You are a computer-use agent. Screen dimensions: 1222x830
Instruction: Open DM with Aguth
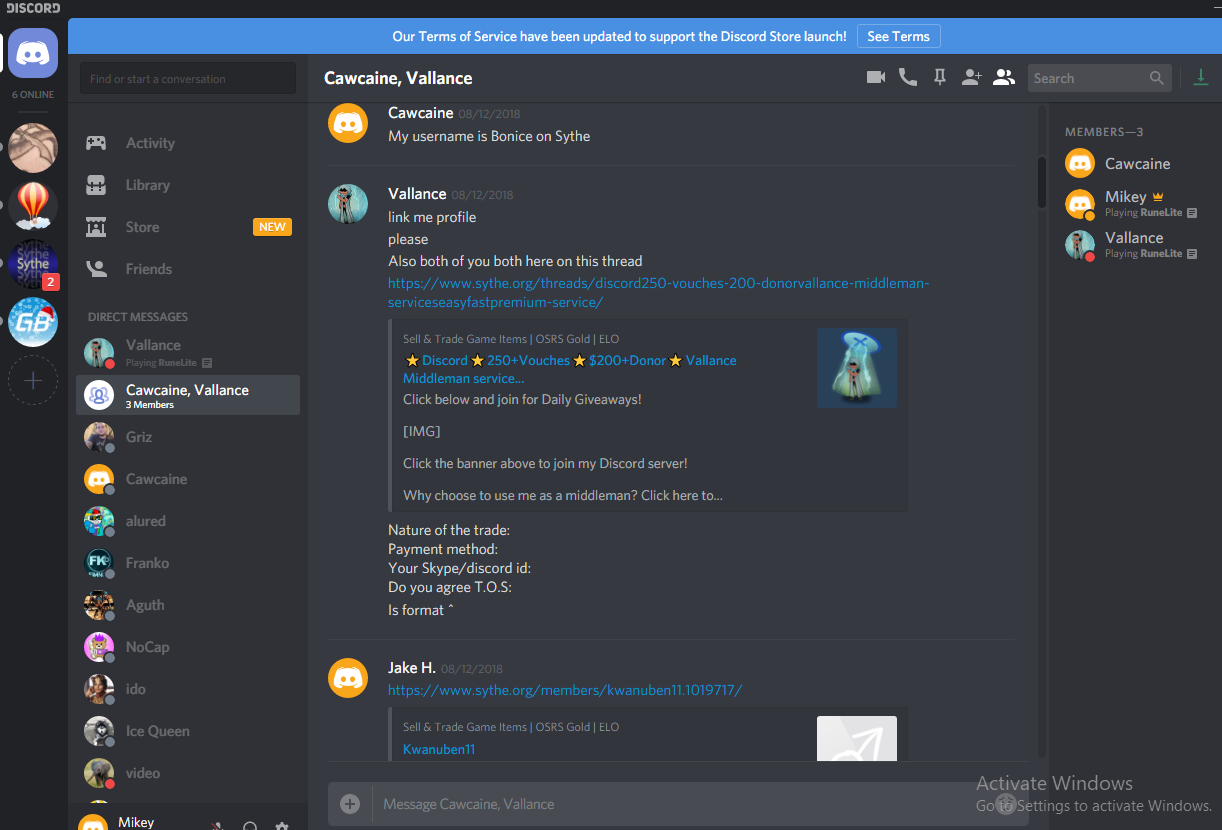(x=188, y=605)
